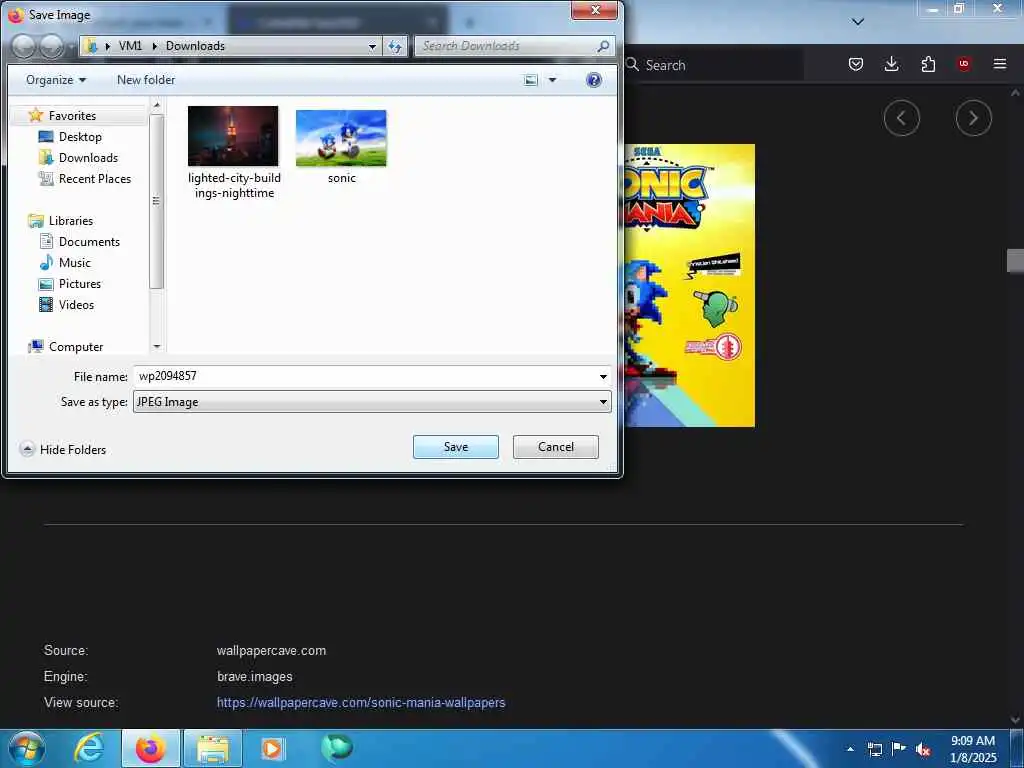1024x768 pixels.
Task: Open the Firefox extensions puzzle icon
Action: coord(928,64)
